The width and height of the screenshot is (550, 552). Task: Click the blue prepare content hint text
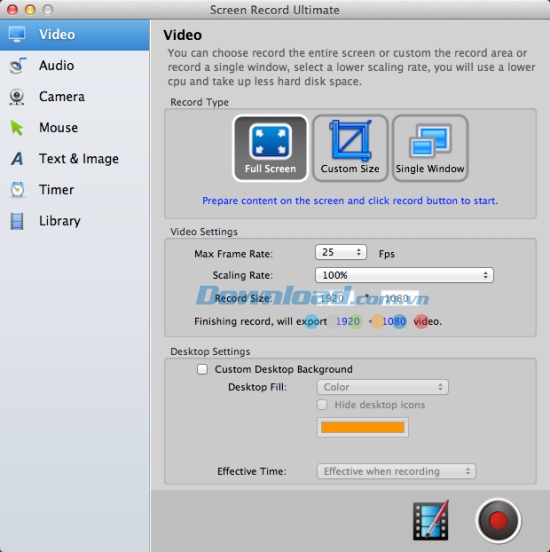[350, 201]
